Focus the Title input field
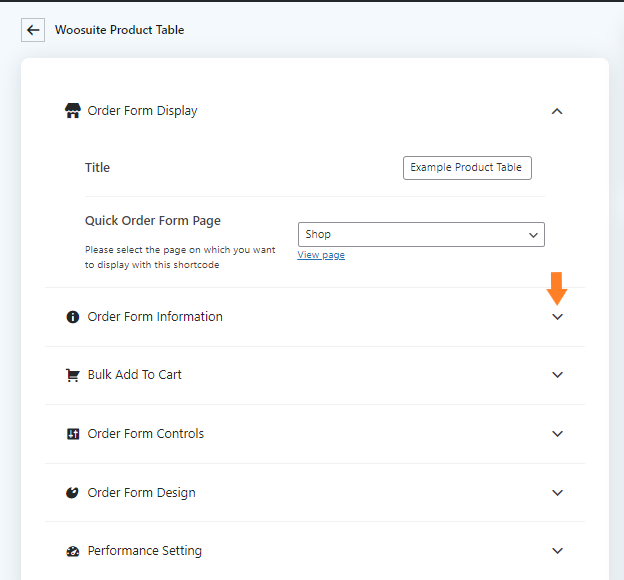Screen dimensions: 624x580 tap(467, 168)
